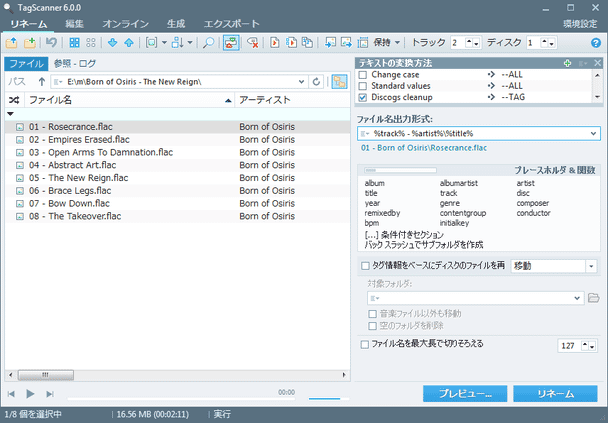Screen dimensions: 608x423
Task: Sort by ファイル名 column header
Action: [130, 100]
